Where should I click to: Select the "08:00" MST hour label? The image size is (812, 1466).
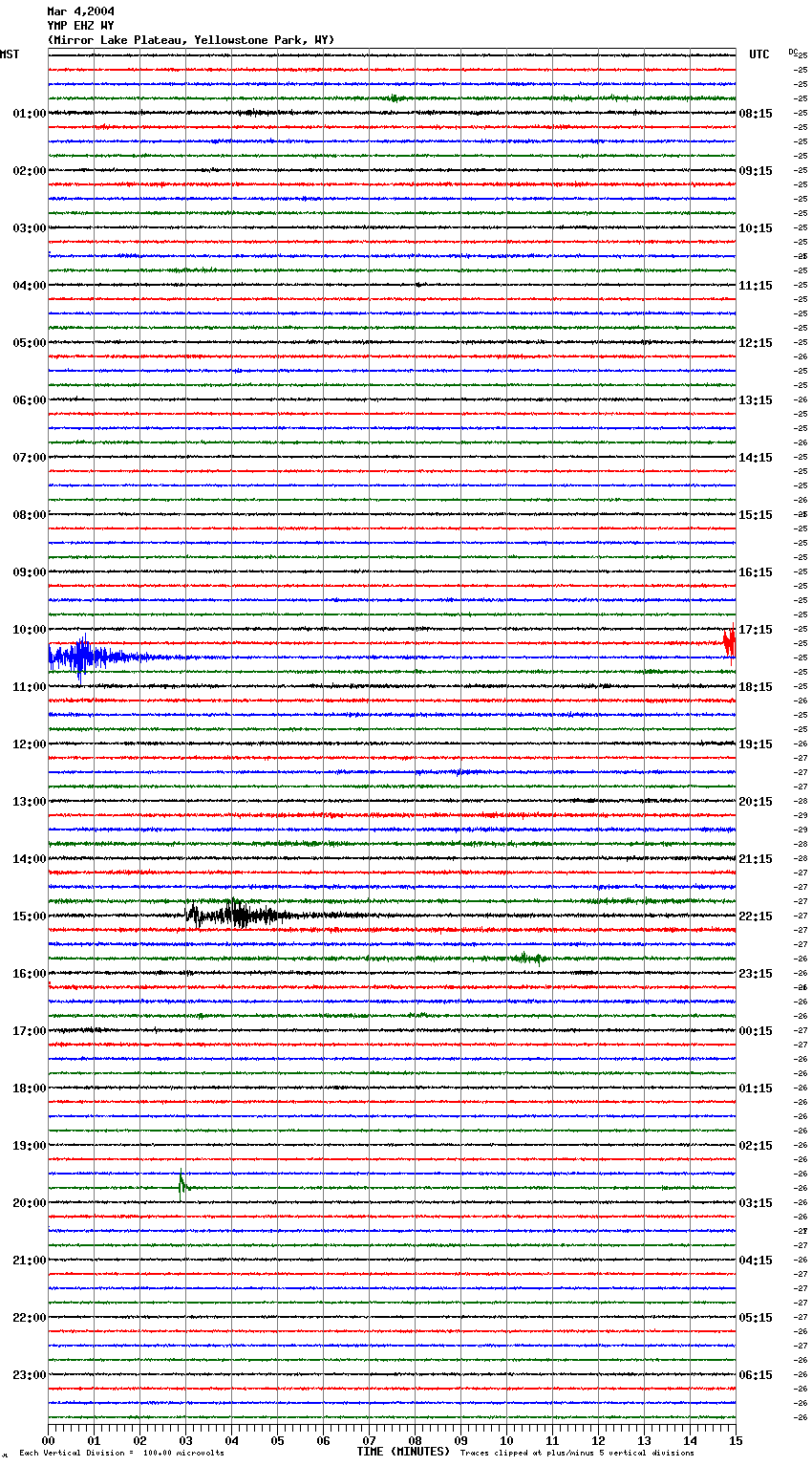30,515
